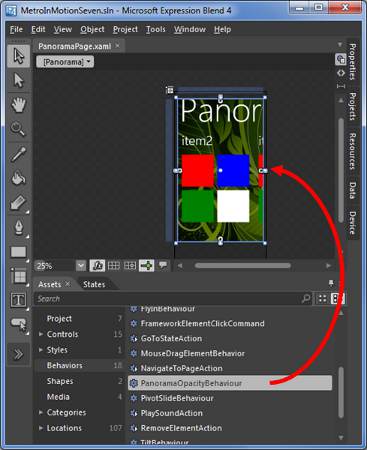Select the Zoom magnifier tool
This screenshot has height=450, width=367.
18,129
